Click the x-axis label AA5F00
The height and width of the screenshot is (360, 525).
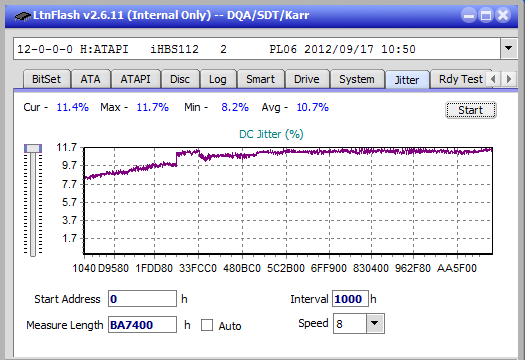(457, 268)
